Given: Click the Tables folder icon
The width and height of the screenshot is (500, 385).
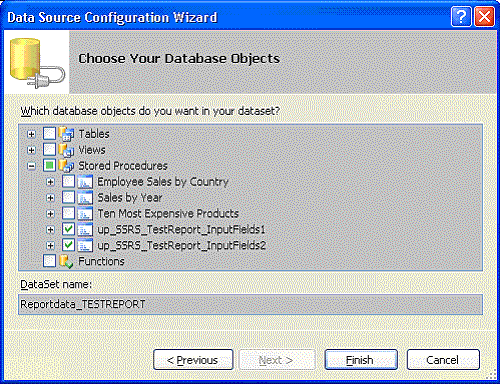Looking at the screenshot, I should [x=66, y=134].
